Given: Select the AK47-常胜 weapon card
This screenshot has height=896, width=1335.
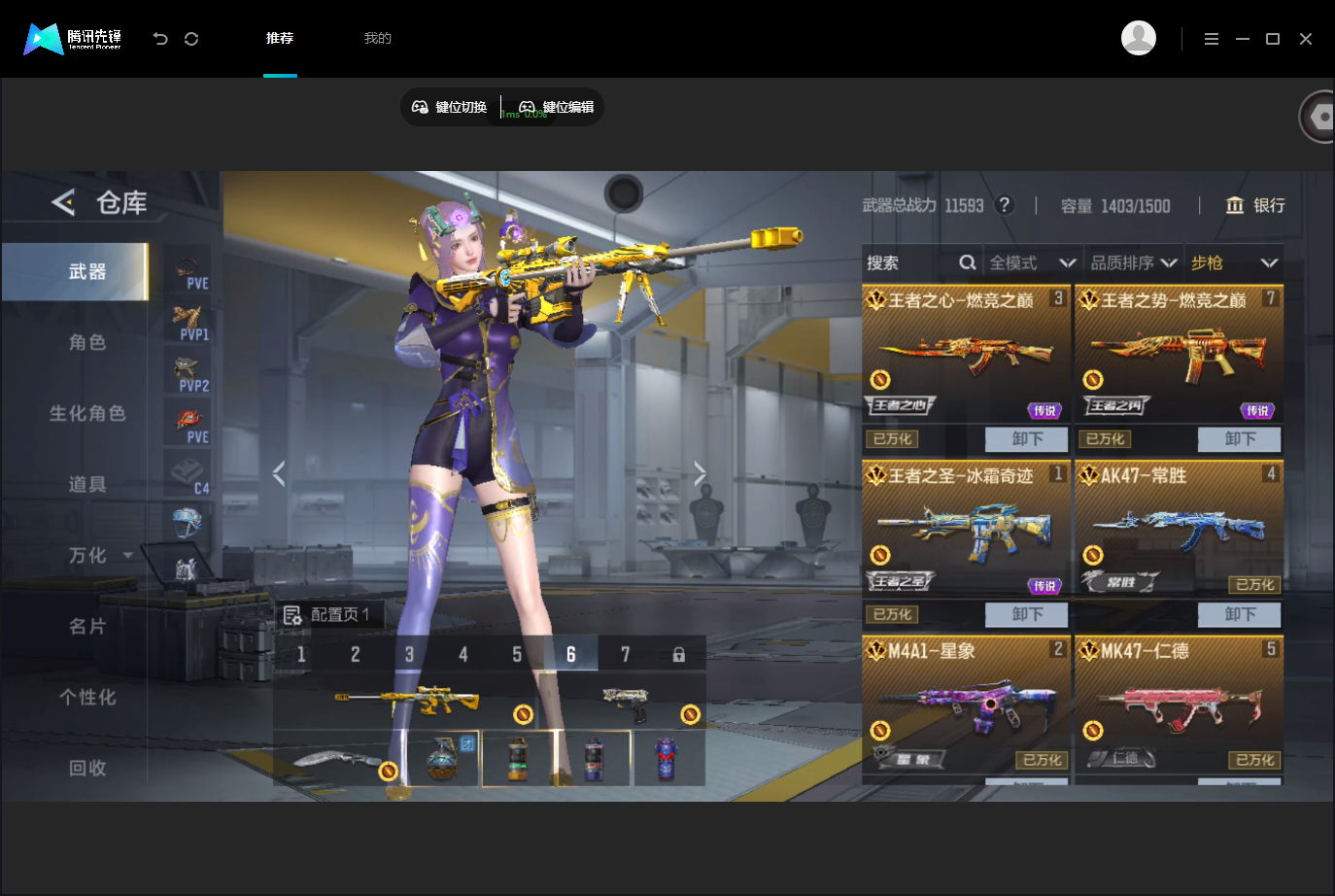Looking at the screenshot, I should pyautogui.click(x=1179, y=529).
